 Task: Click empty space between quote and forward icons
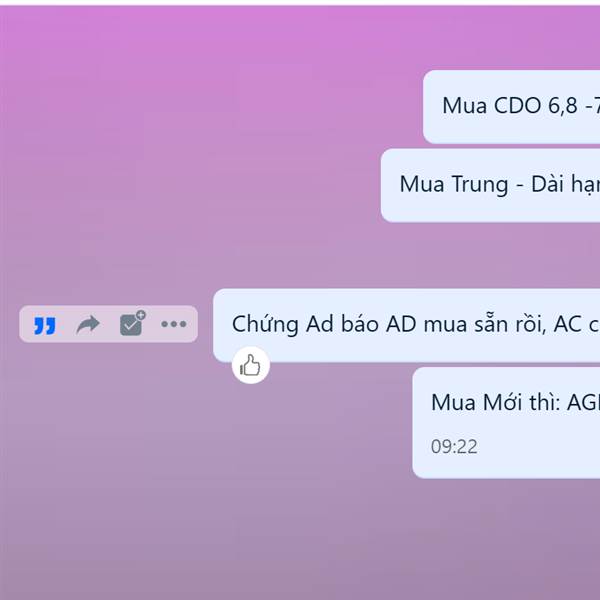[x=66, y=324]
